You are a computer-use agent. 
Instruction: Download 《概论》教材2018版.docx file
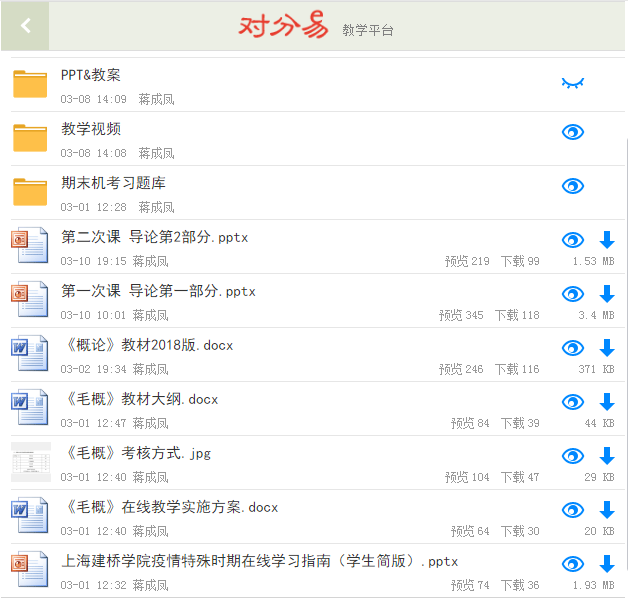click(606, 348)
